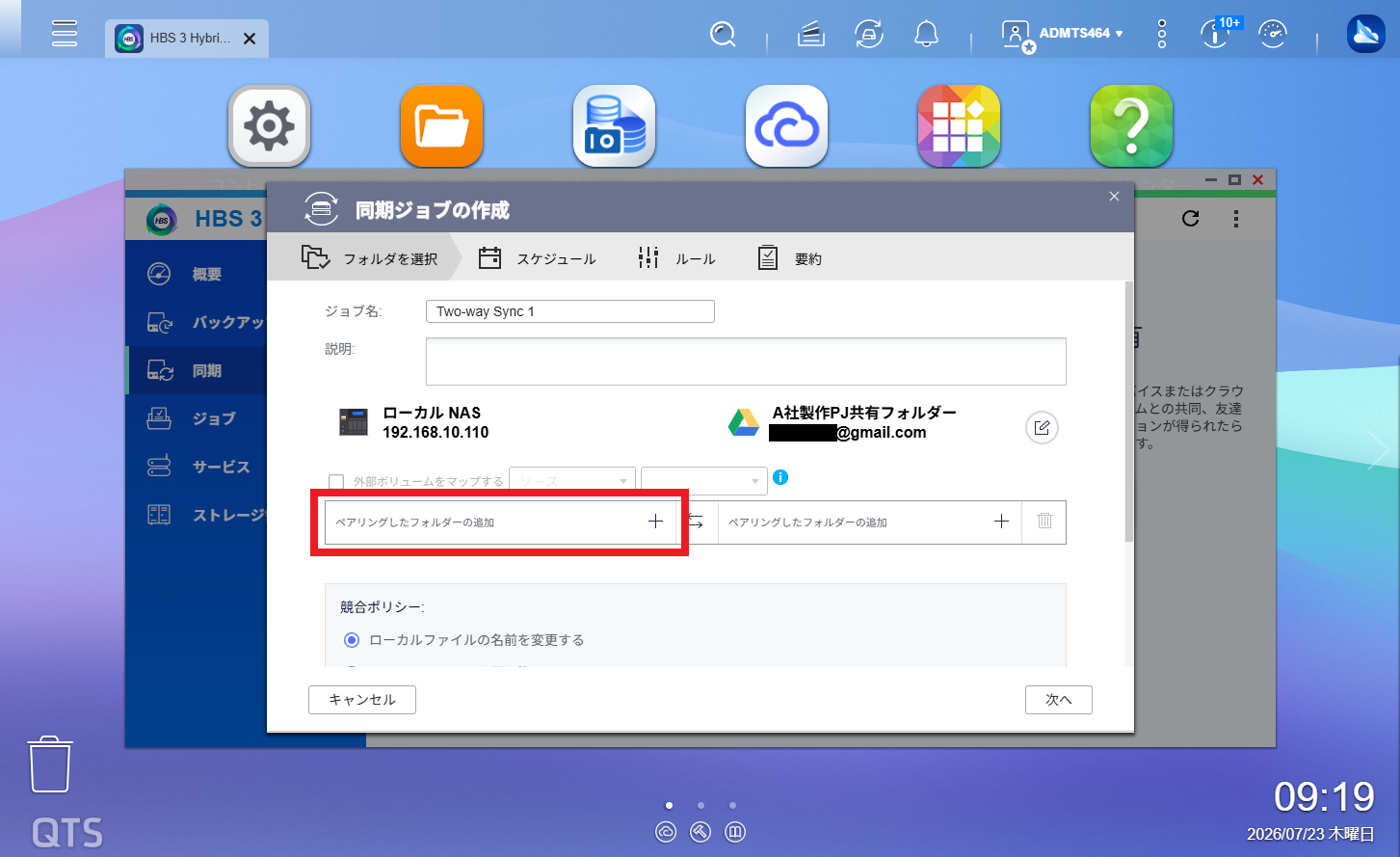
Task: Focus the 説明 description text area
Action: (746, 362)
